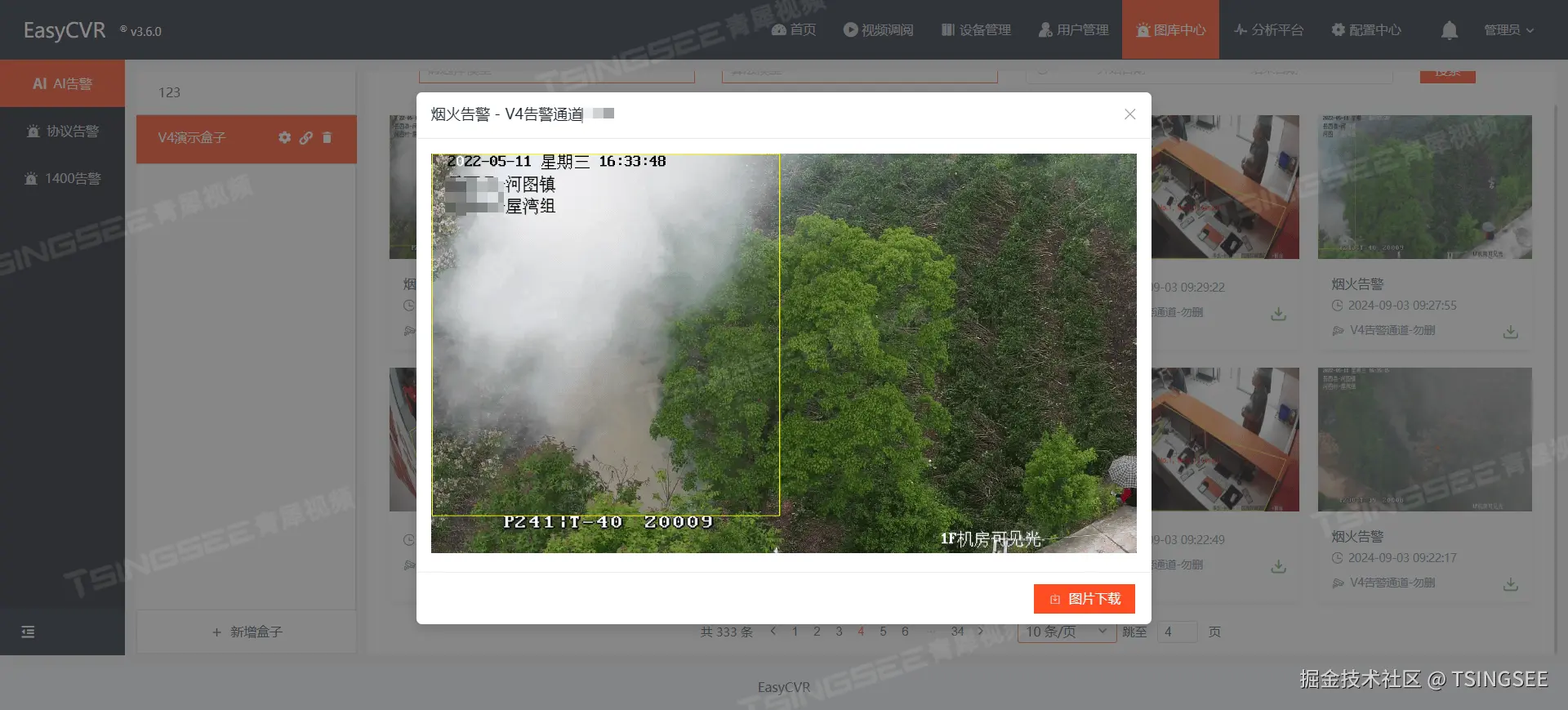Click the link icon of V4演示盒子

click(305, 137)
